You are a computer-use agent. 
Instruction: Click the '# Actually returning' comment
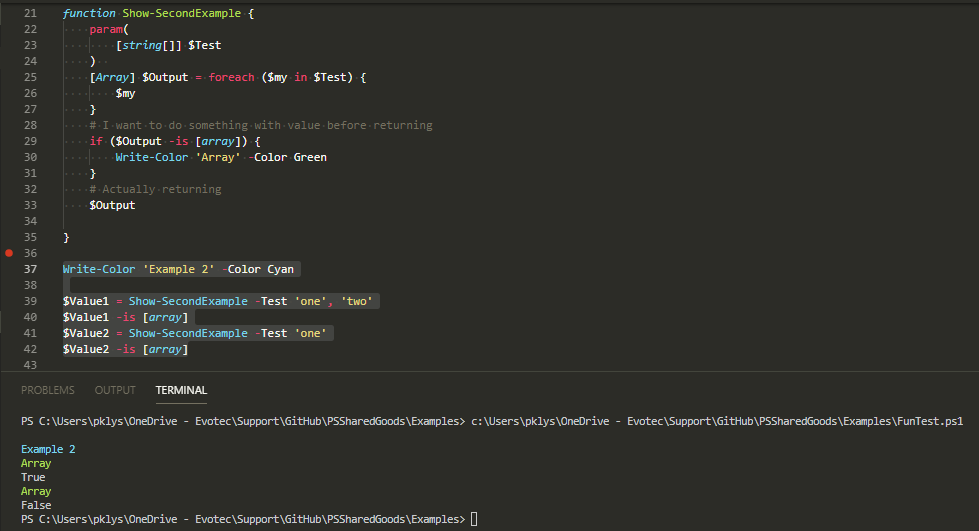coord(155,190)
